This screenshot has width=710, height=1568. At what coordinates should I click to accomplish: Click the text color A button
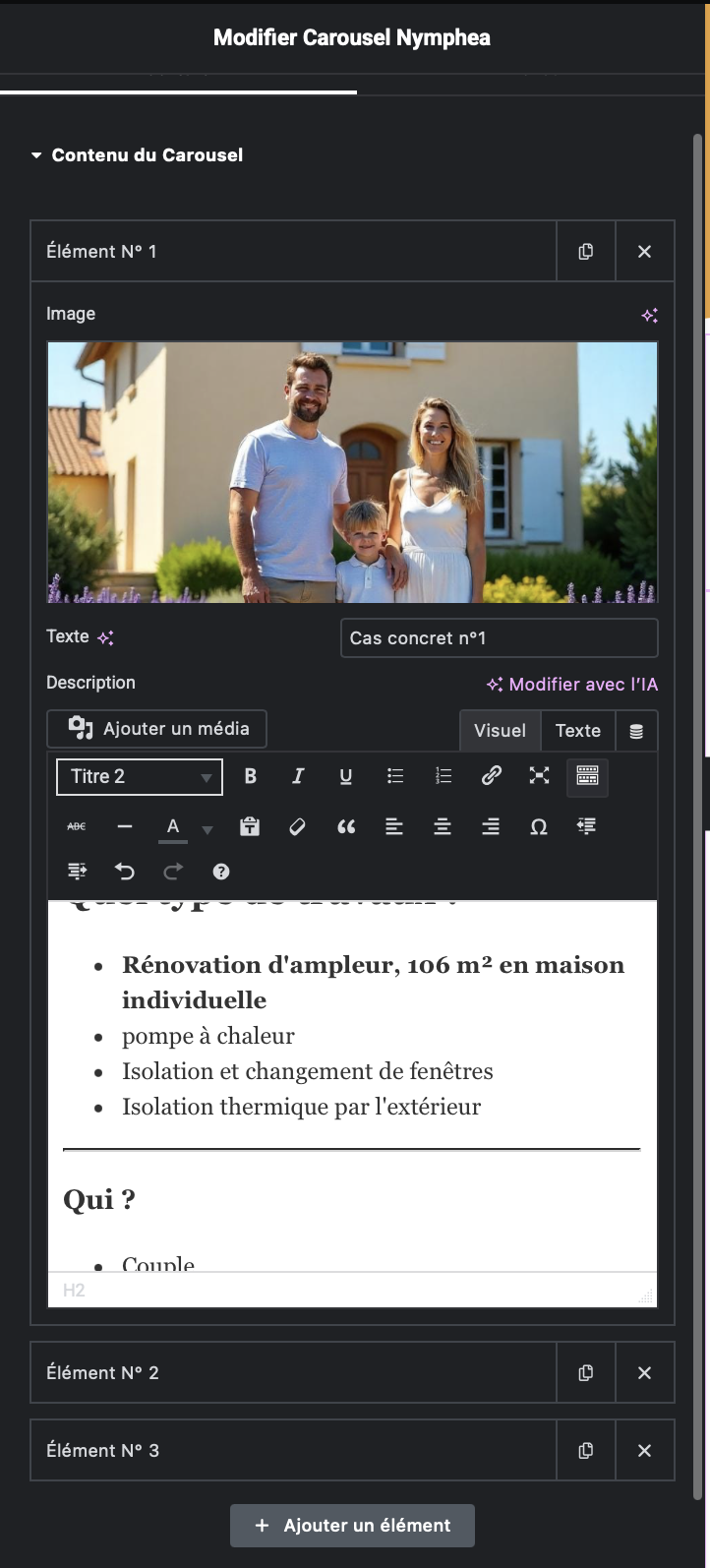click(173, 826)
